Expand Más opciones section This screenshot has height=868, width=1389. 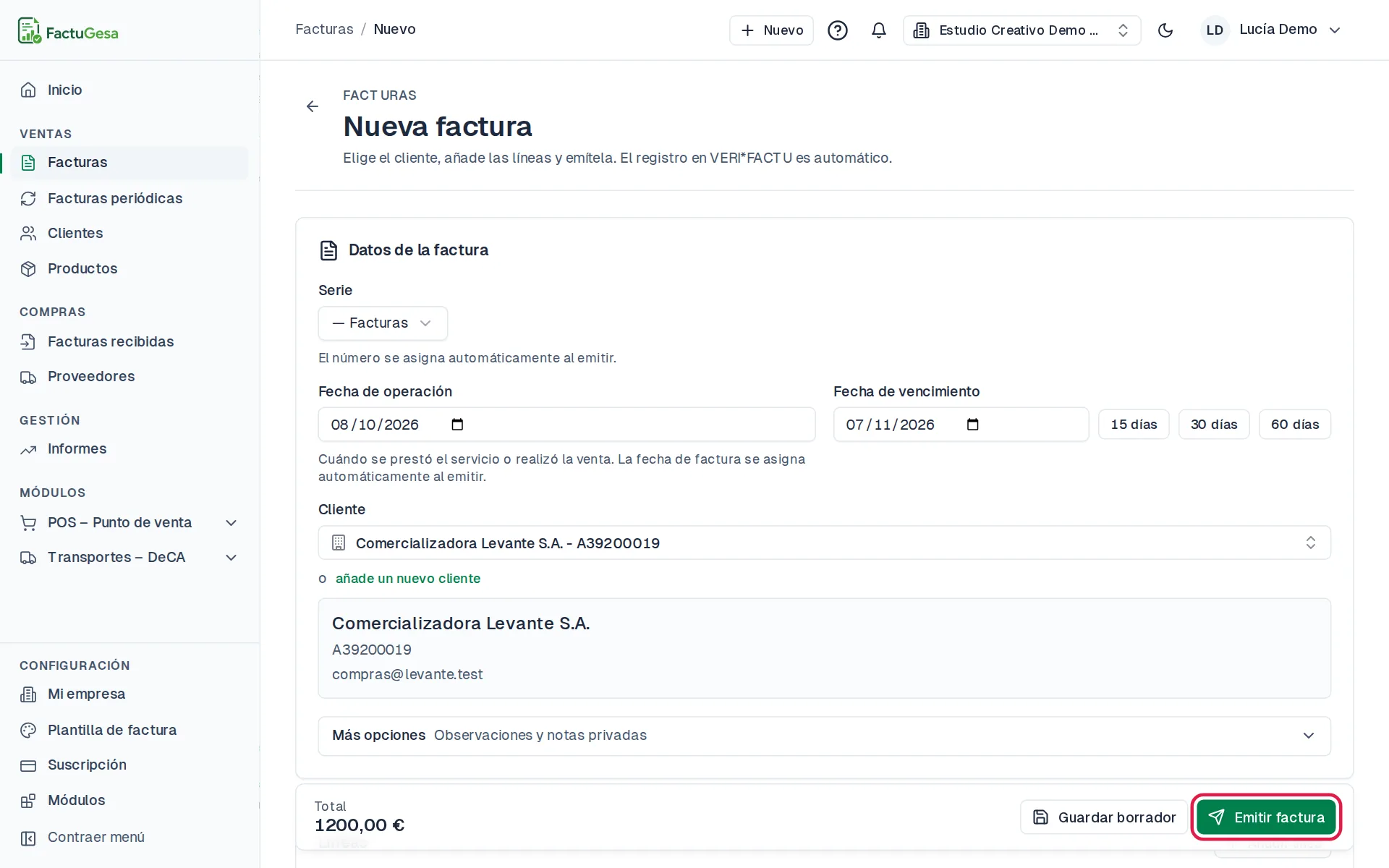(x=824, y=736)
